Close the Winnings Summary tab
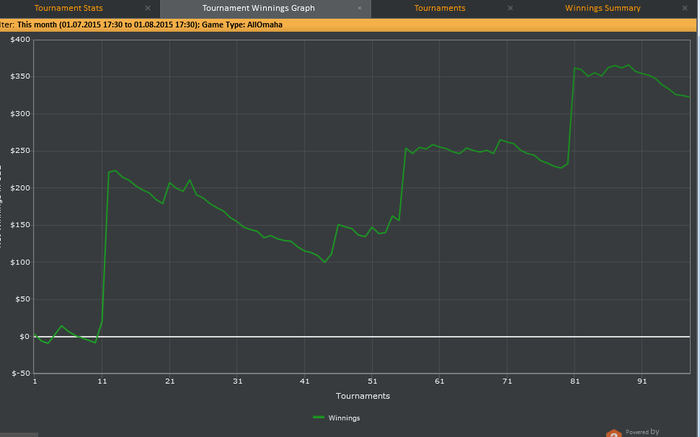 pos(685,8)
